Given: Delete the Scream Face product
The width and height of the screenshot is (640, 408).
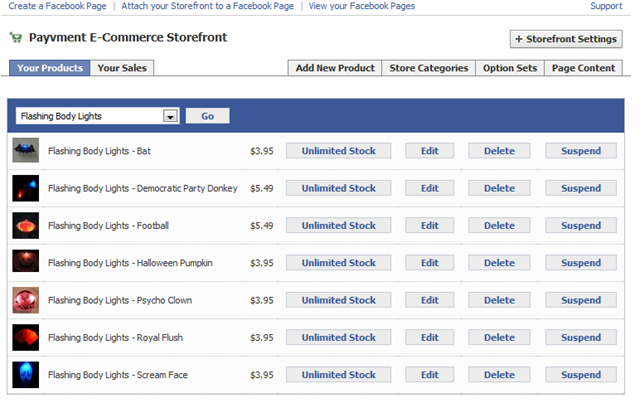Looking at the screenshot, I should coord(499,375).
